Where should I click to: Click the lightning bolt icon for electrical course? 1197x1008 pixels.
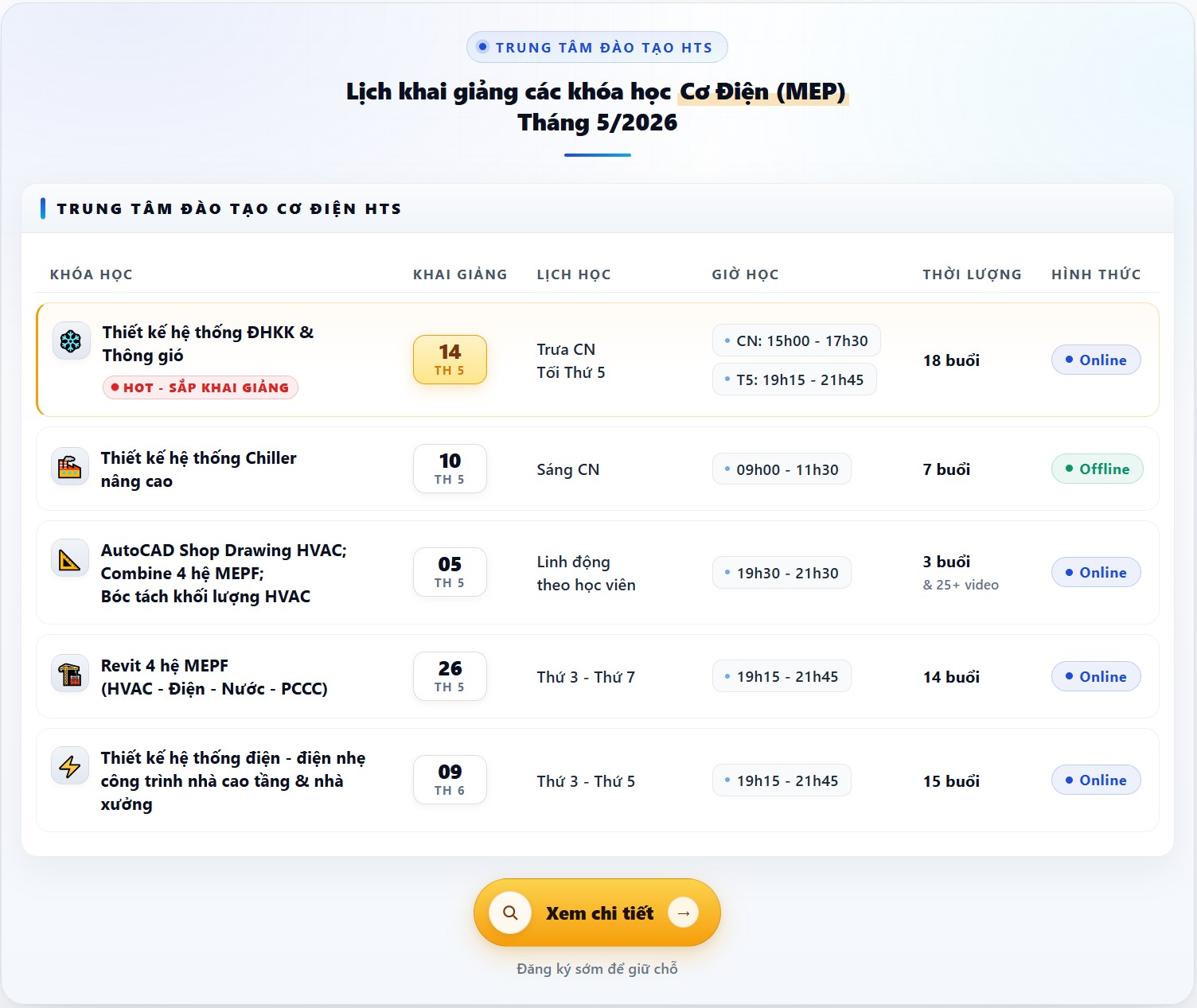click(70, 766)
